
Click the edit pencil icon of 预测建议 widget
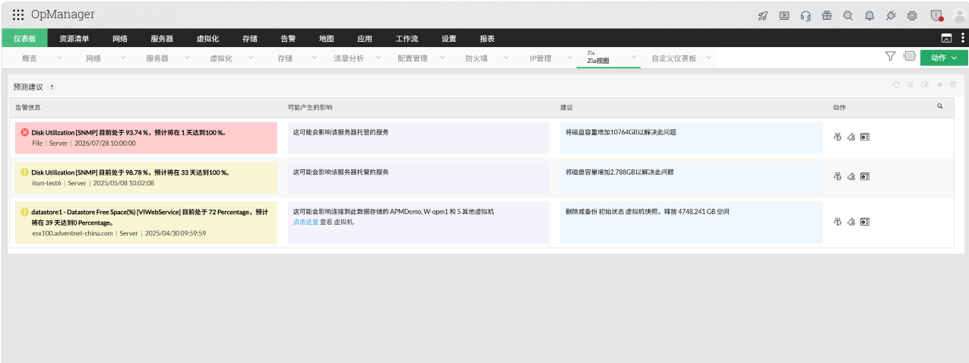point(925,85)
